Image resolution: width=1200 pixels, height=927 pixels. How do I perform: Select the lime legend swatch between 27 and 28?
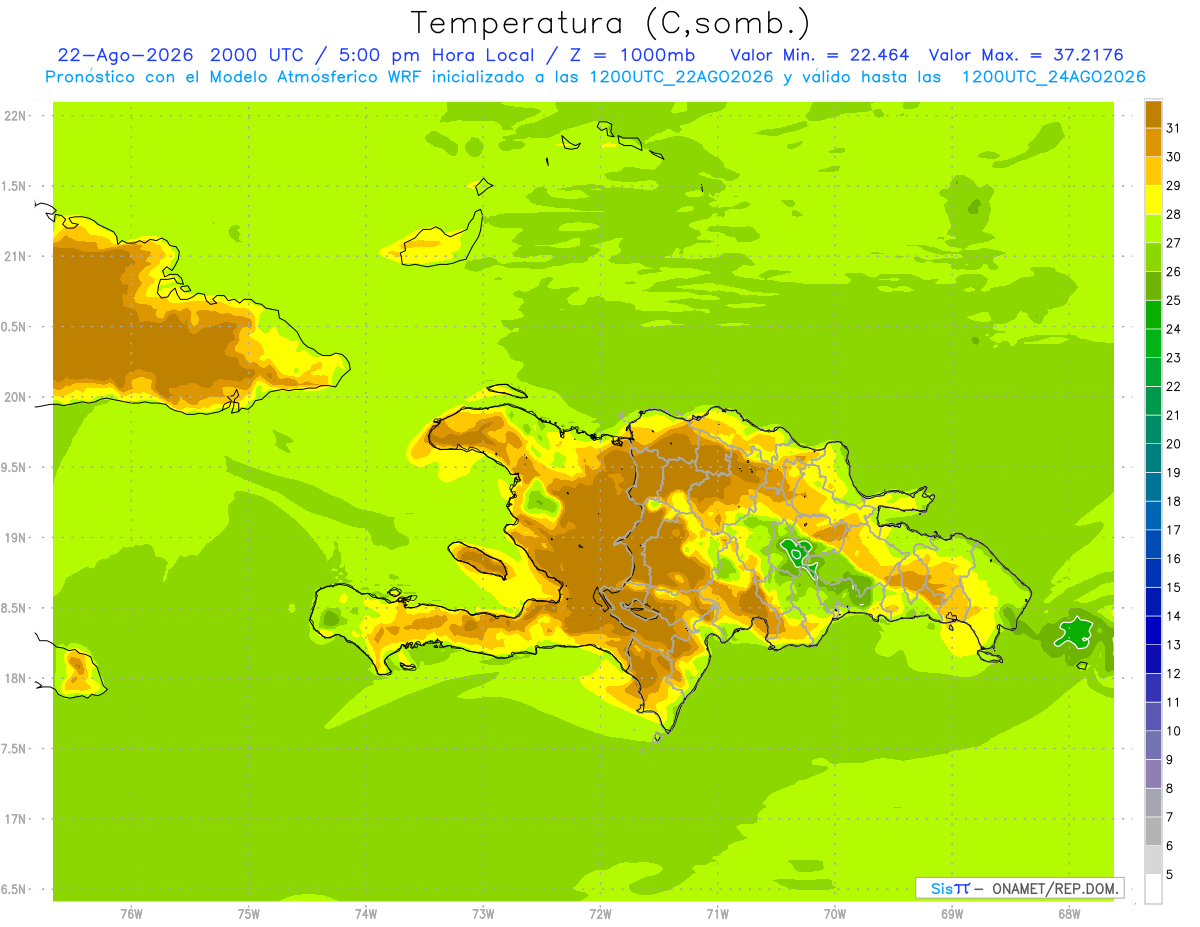pyautogui.click(x=1153, y=228)
